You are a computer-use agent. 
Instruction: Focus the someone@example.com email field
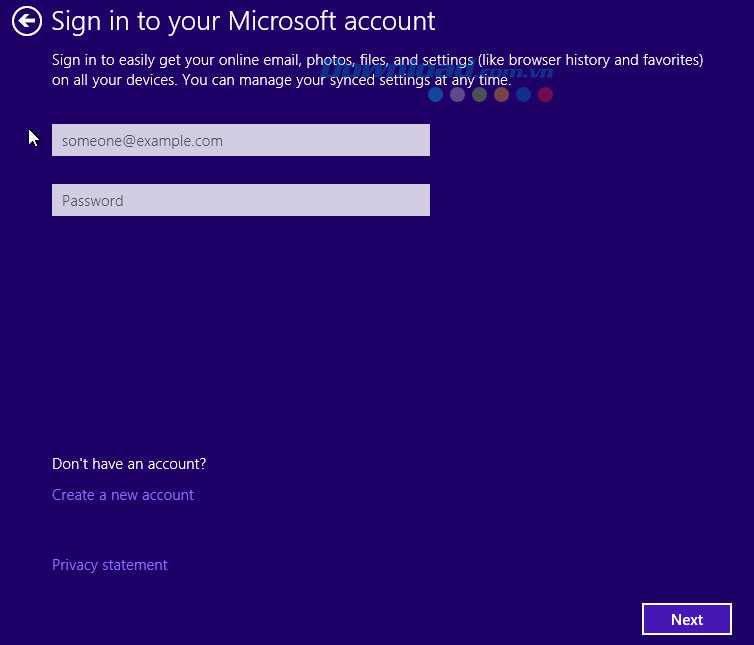click(240, 140)
